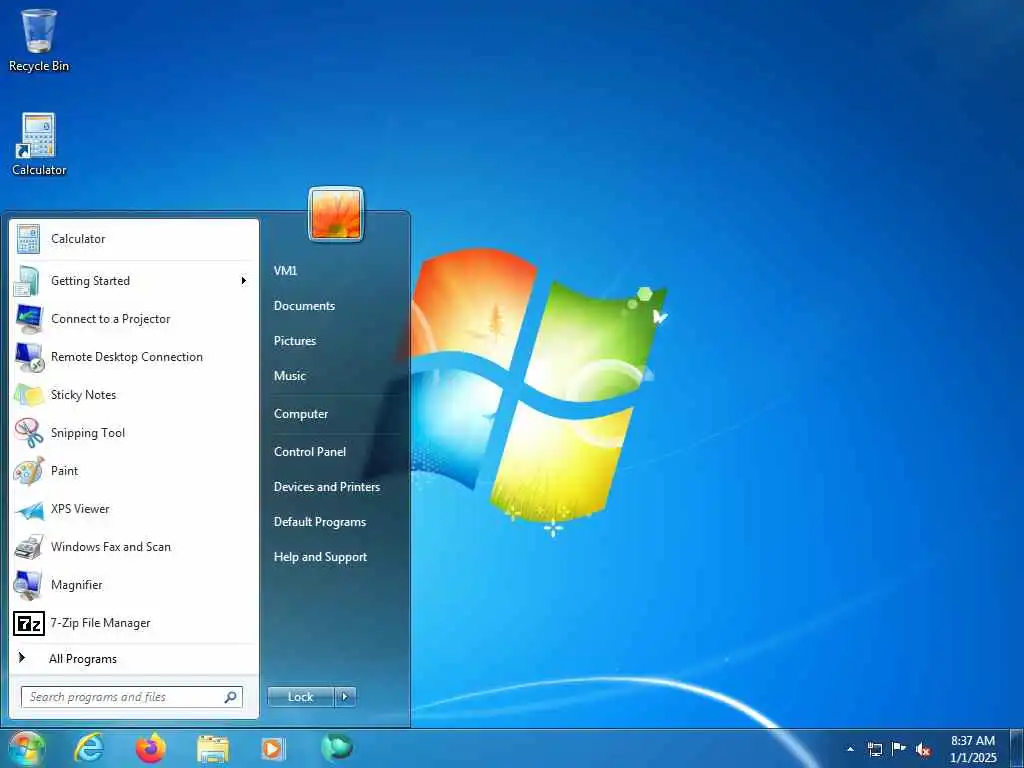Launch Paint from the Start menu
The image size is (1024, 768).
click(134, 471)
